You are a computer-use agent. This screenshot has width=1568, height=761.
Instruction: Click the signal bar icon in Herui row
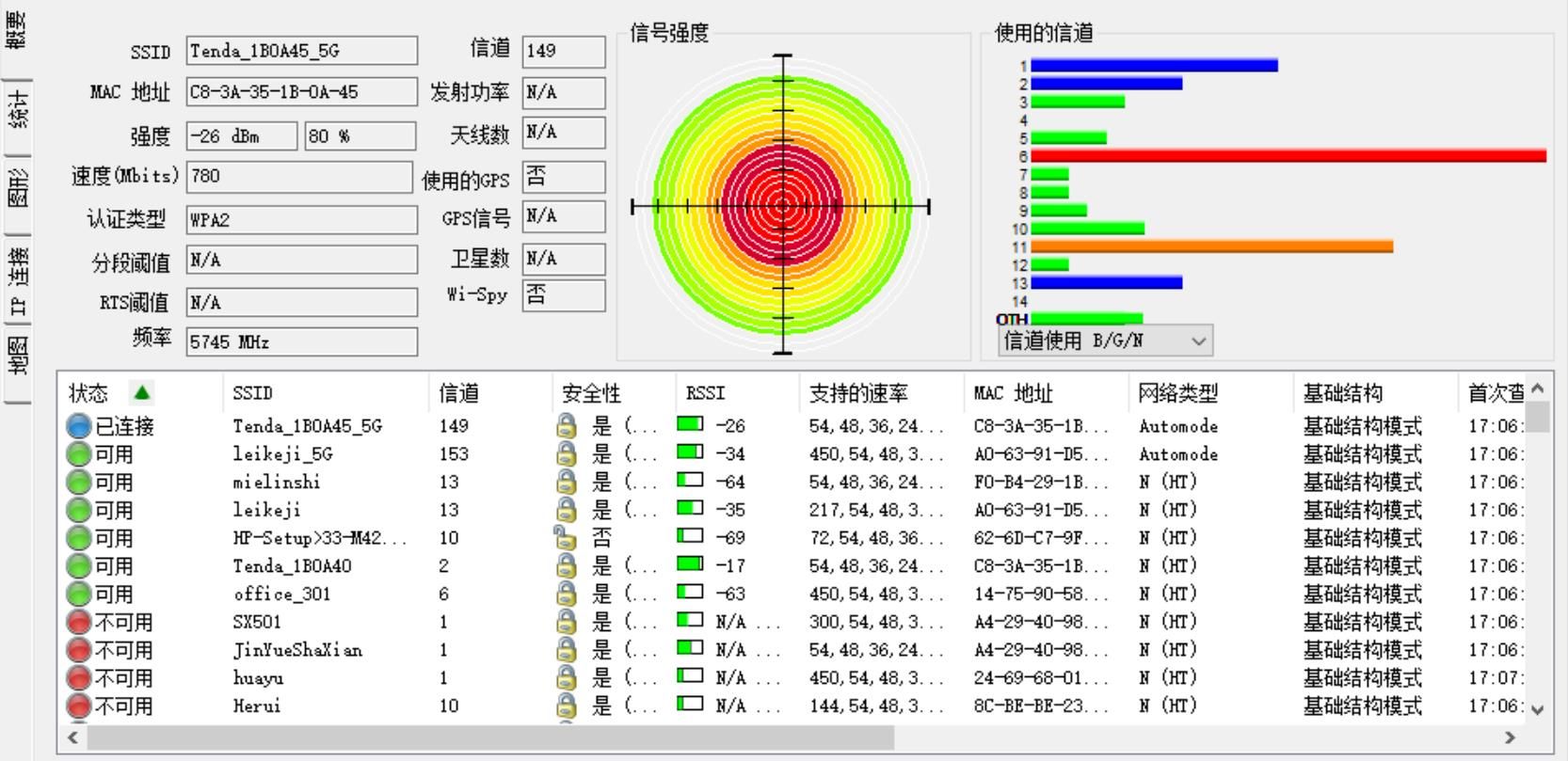(x=690, y=705)
